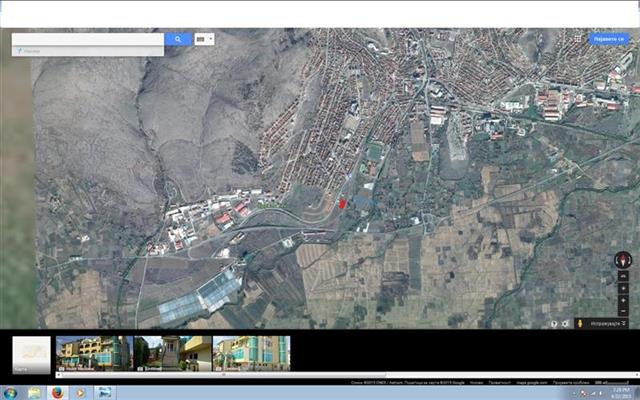Click inside the map search box
Screen dimensions: 640x400
(x=88, y=39)
